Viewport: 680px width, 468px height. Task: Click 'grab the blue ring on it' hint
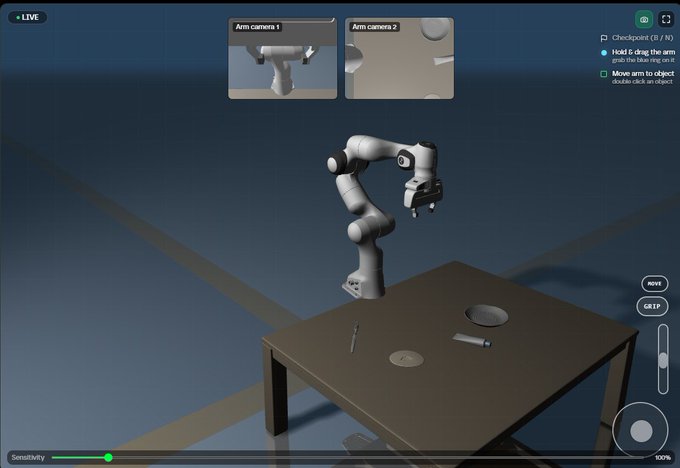point(643,60)
